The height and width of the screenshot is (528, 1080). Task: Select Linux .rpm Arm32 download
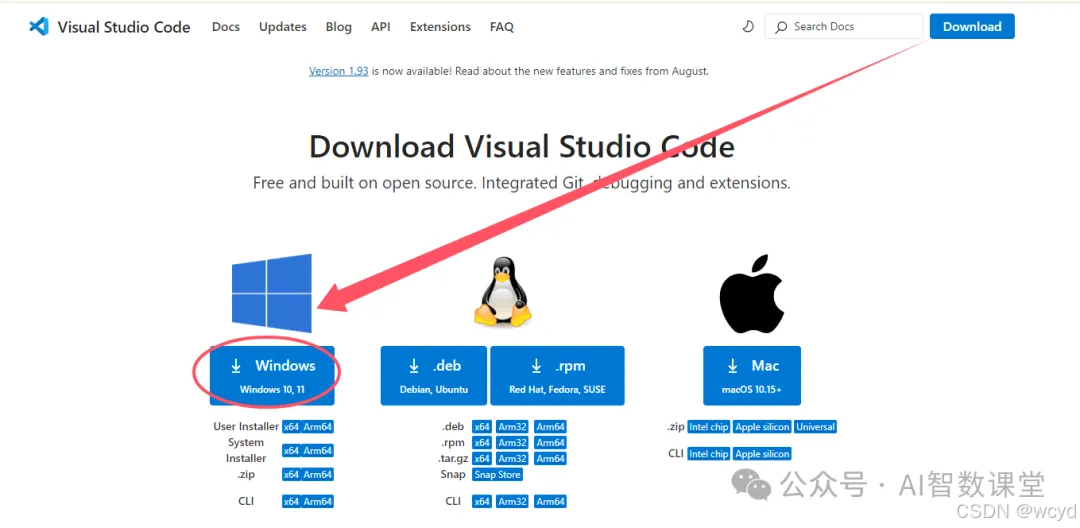pos(512,443)
